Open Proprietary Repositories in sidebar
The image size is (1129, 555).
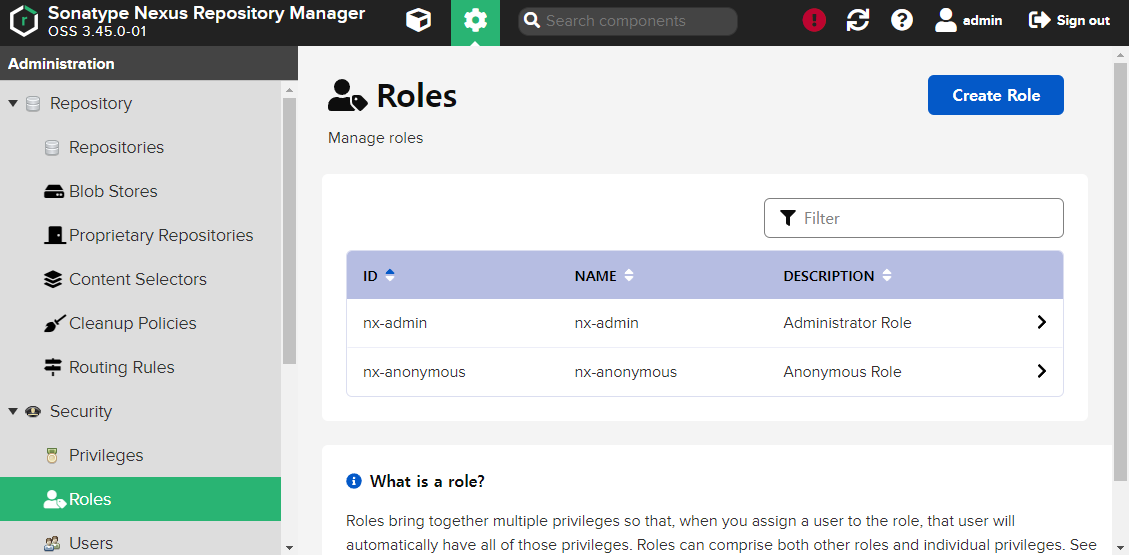pyautogui.click(x=161, y=235)
